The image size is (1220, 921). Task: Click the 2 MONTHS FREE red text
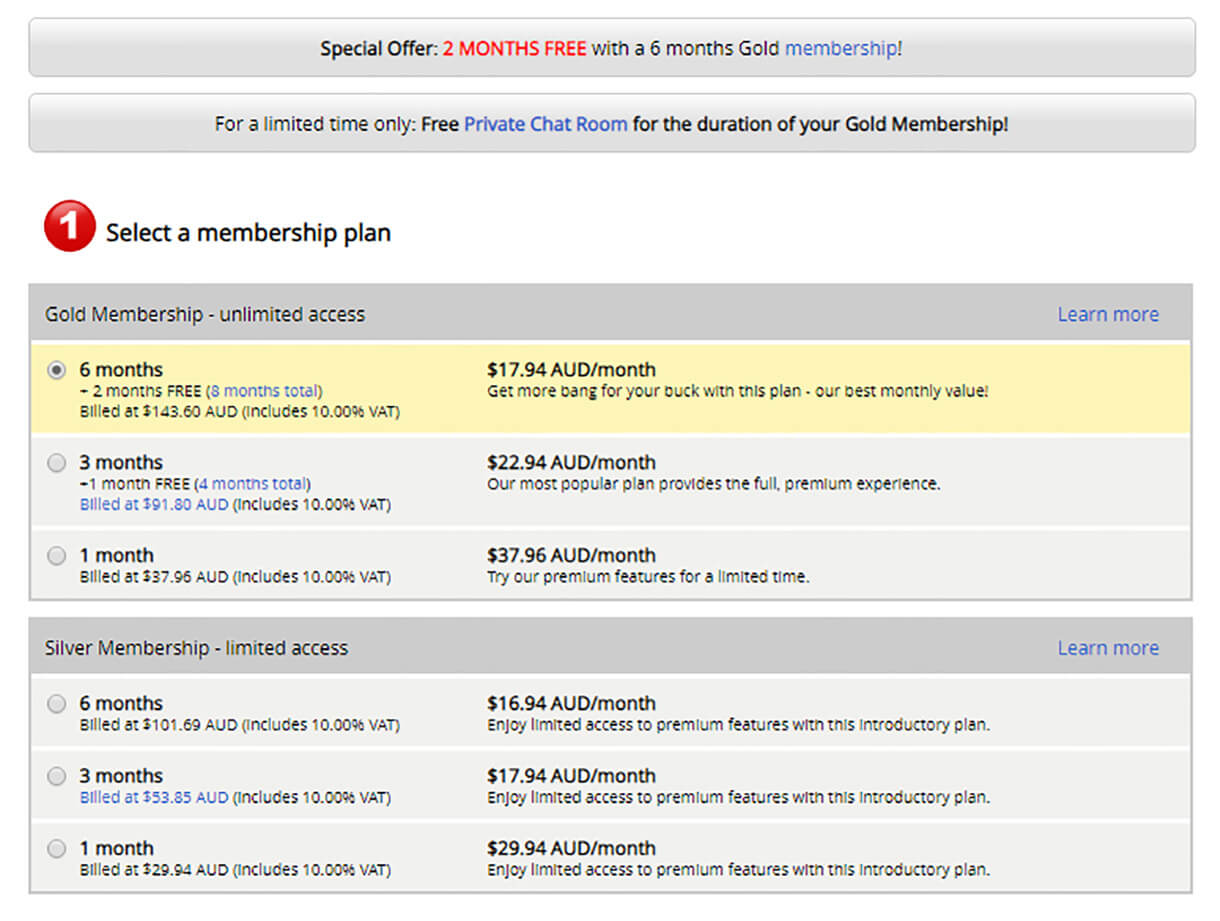tap(514, 48)
